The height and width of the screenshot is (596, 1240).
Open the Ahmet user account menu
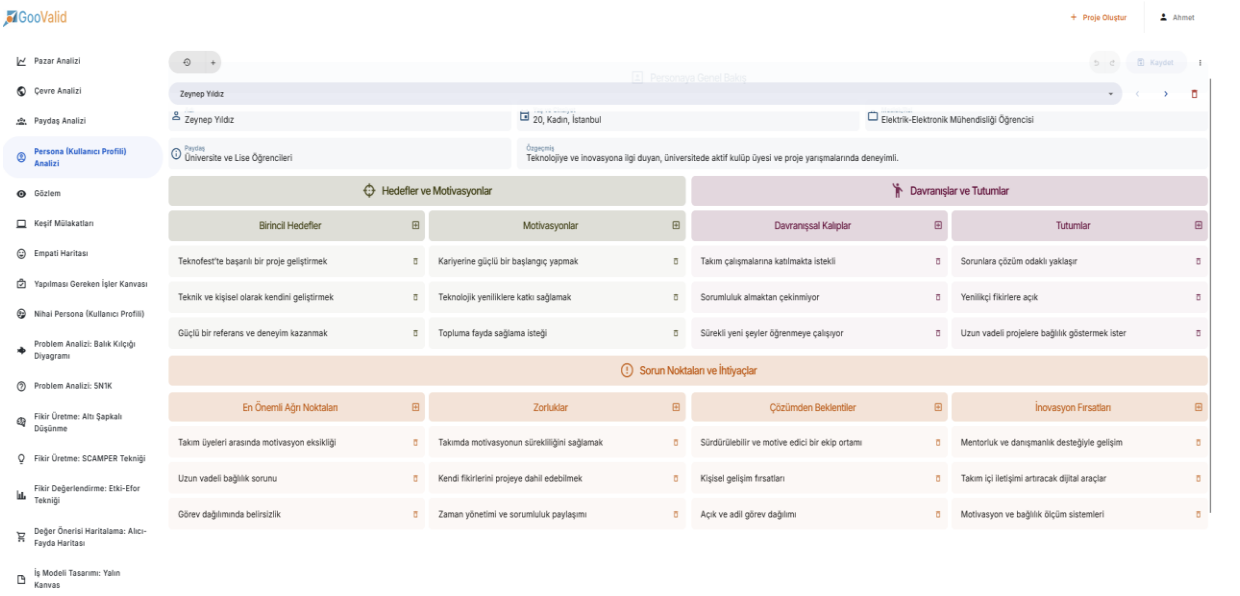1177,18
